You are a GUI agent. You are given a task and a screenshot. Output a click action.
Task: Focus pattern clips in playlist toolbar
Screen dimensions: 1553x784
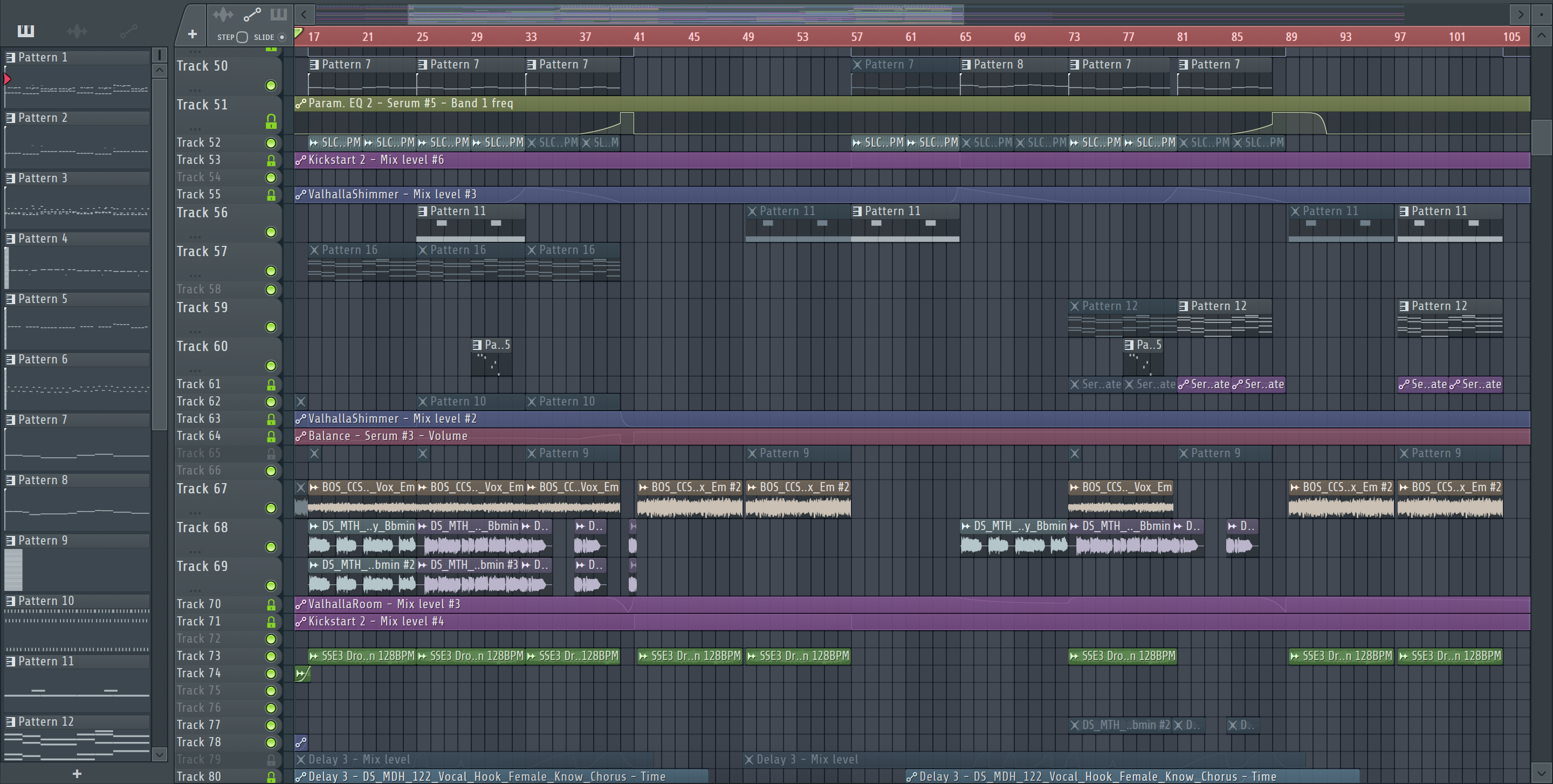tap(279, 14)
